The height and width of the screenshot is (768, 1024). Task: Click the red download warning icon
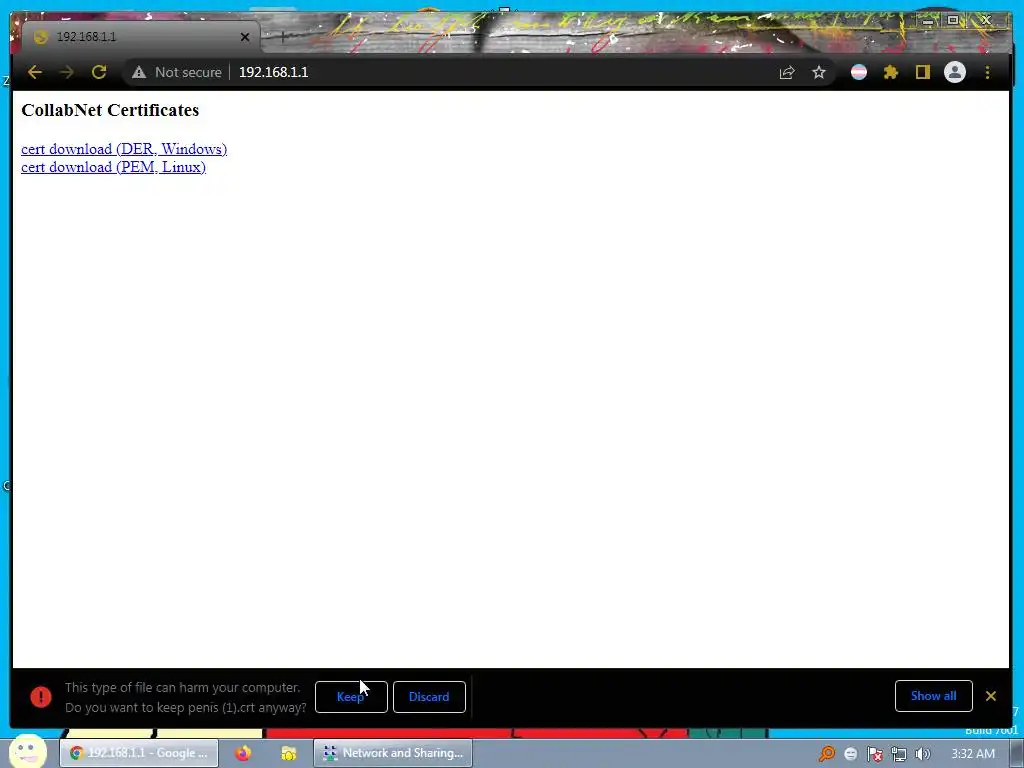coord(40,697)
